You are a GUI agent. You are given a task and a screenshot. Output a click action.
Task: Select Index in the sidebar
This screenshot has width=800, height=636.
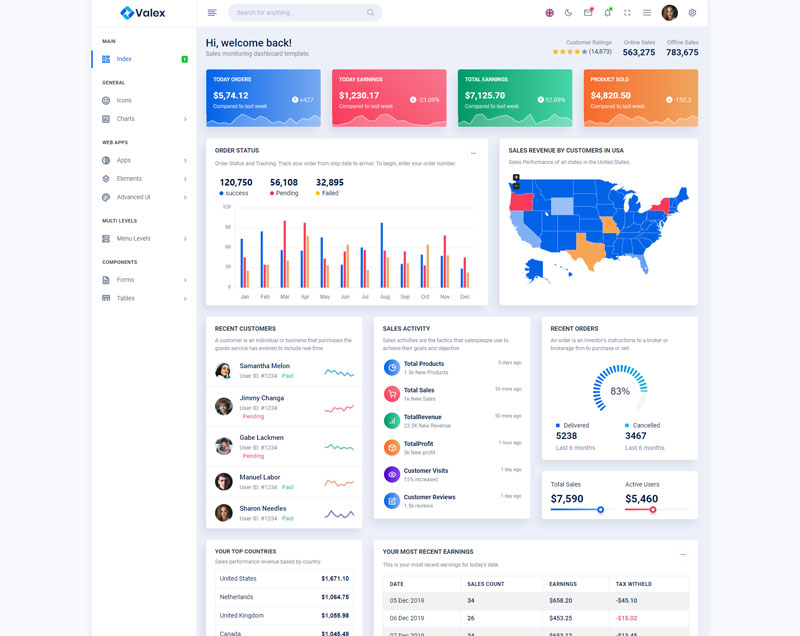pos(124,59)
